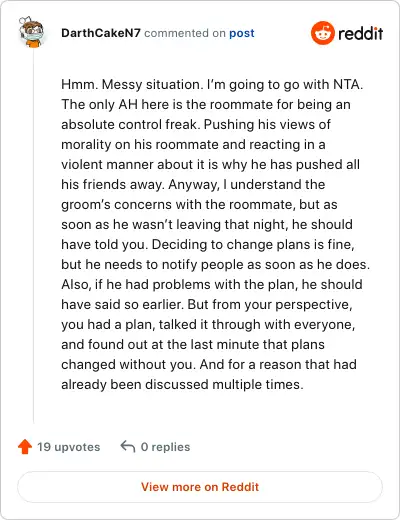The height and width of the screenshot is (520, 400).
Task: Click the 'View more on Reddit' button
Action: click(x=200, y=487)
